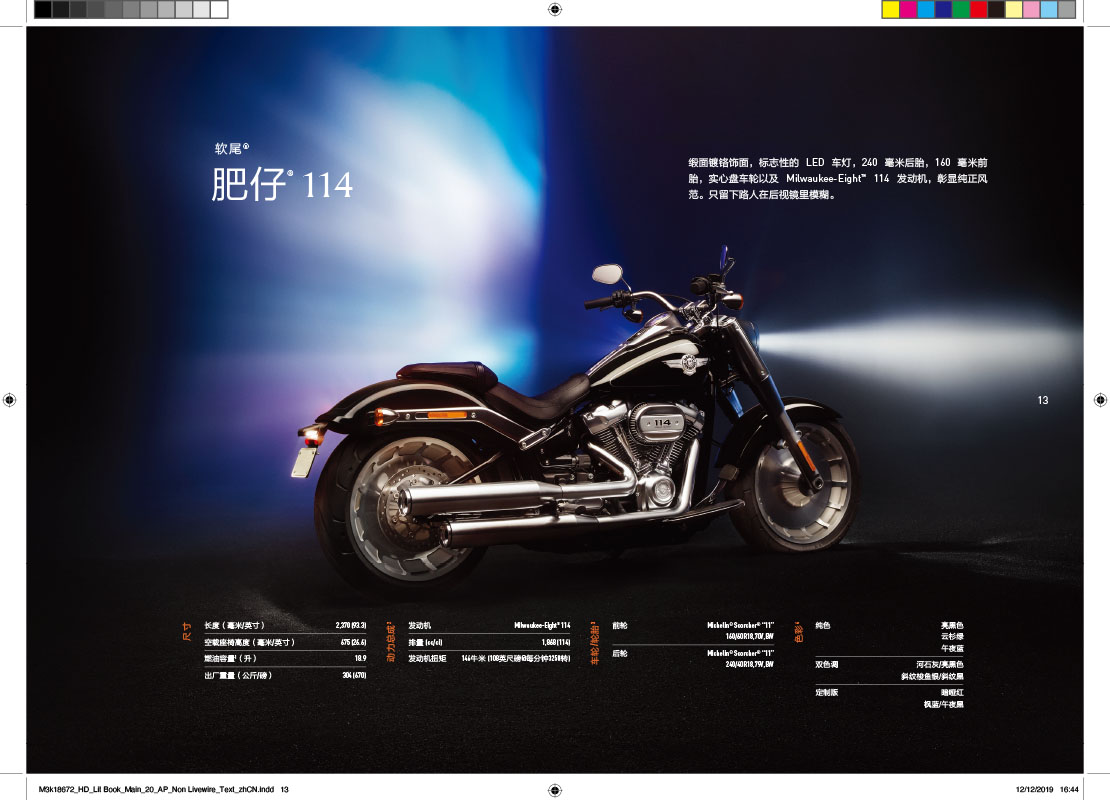Click the orange 车轮/轮胎 section heading

595,644
